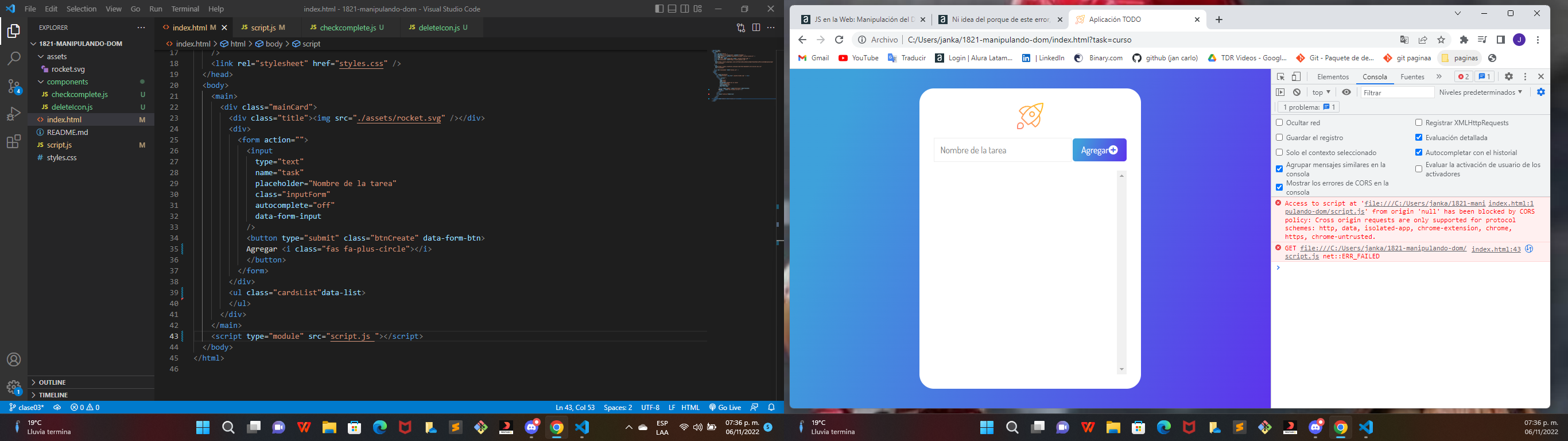Image resolution: width=1568 pixels, height=441 pixels.
Task: Click the Filtrar console filter field
Action: [1397, 92]
